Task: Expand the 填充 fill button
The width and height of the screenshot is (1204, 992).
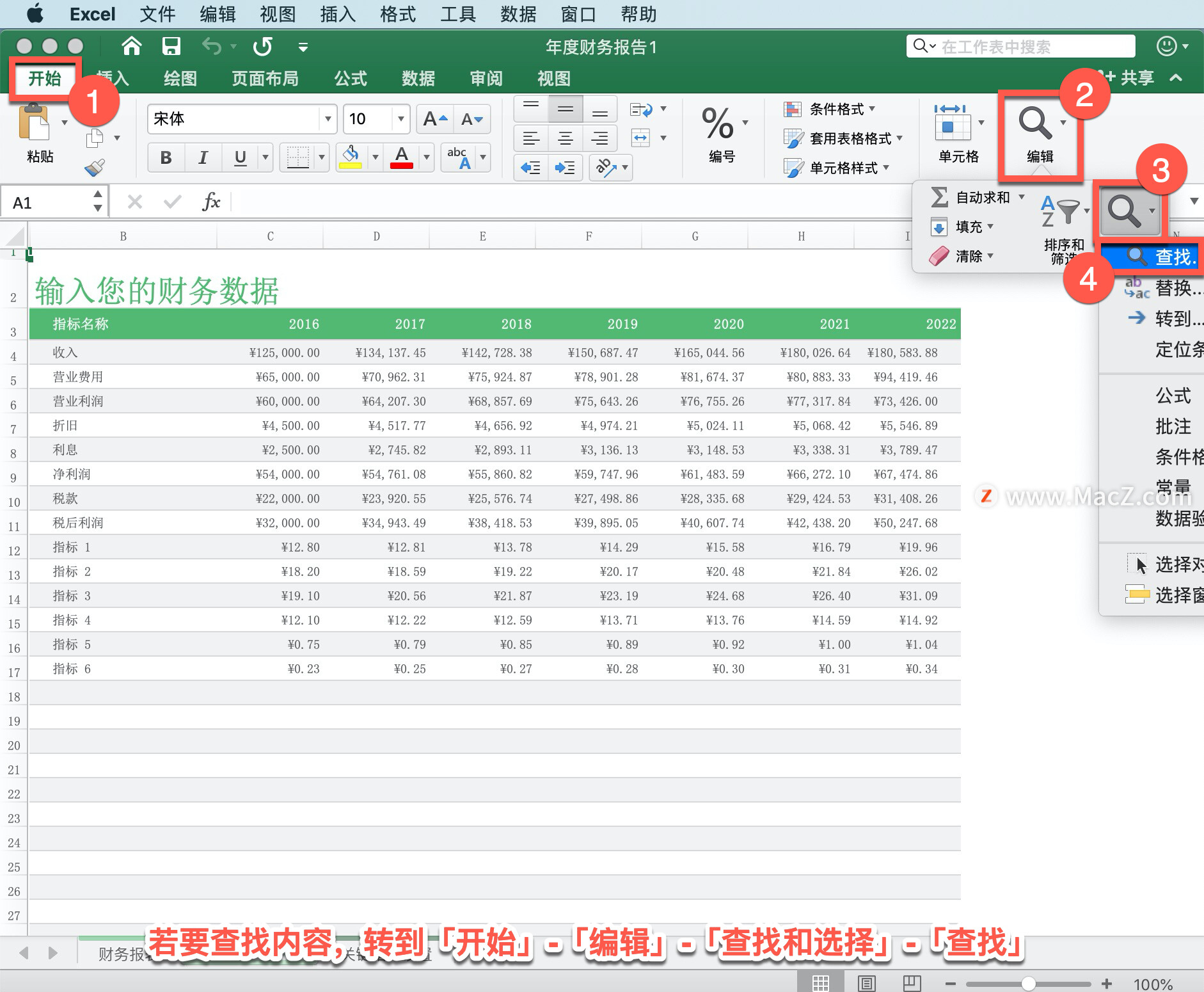Action: pyautogui.click(x=962, y=227)
